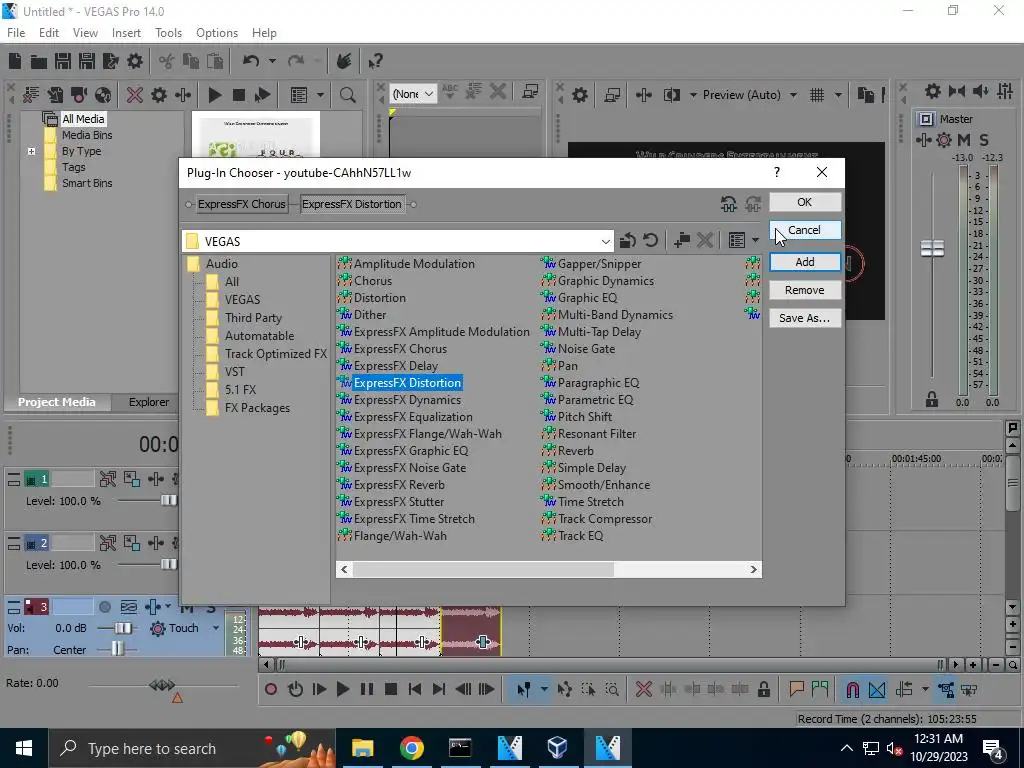The image size is (1024, 768).
Task: Open project Properties gear icon in toolbar
Action: pos(135,61)
